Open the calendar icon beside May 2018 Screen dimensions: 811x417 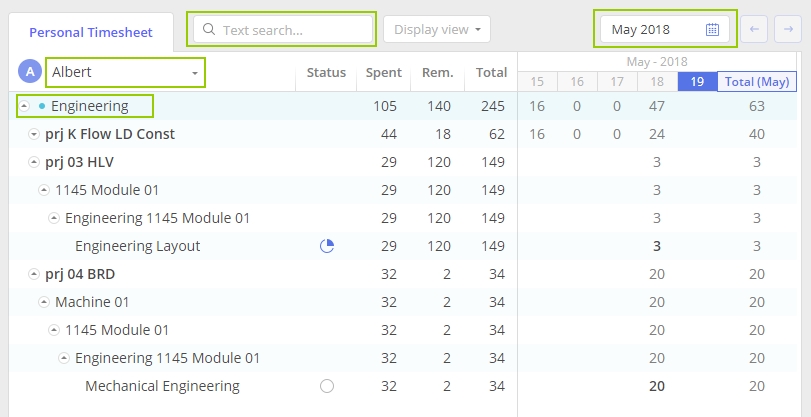[x=712, y=29]
